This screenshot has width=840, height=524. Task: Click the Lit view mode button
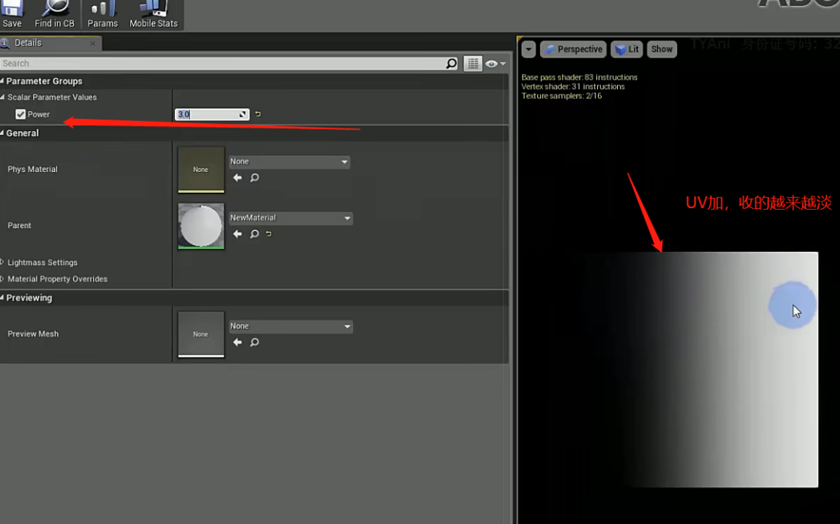(627, 49)
